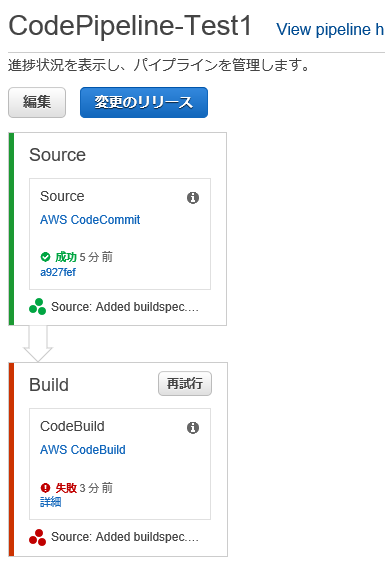Select Source stage commit message text
The image size is (385, 580).
click(125, 307)
